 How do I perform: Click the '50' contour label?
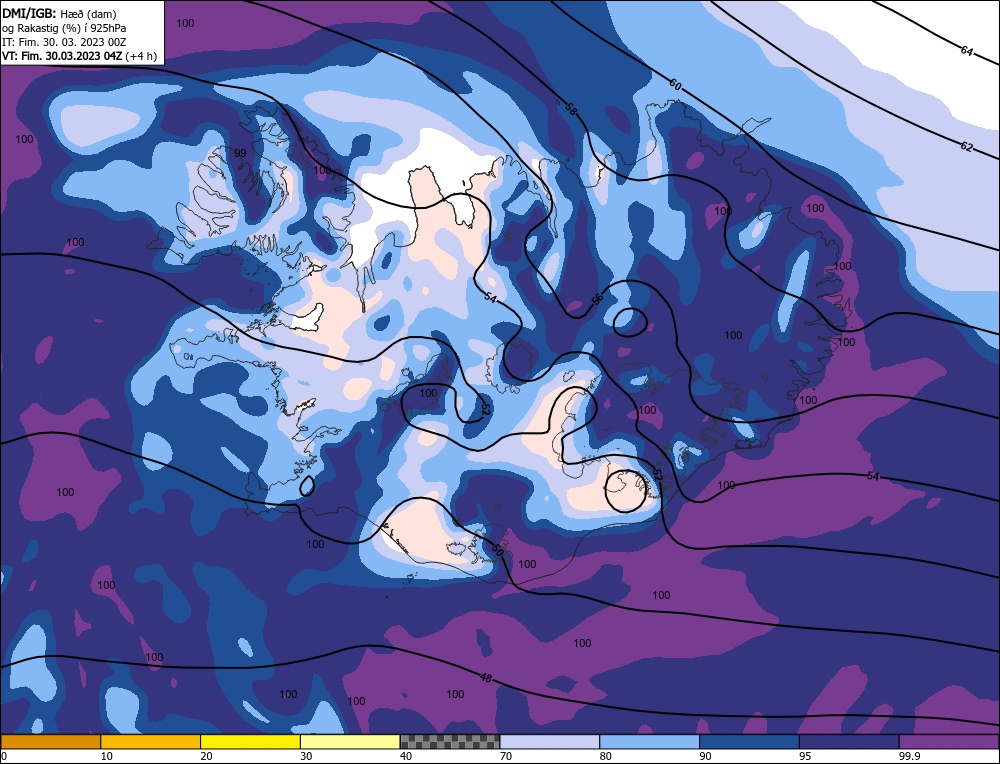(x=497, y=550)
